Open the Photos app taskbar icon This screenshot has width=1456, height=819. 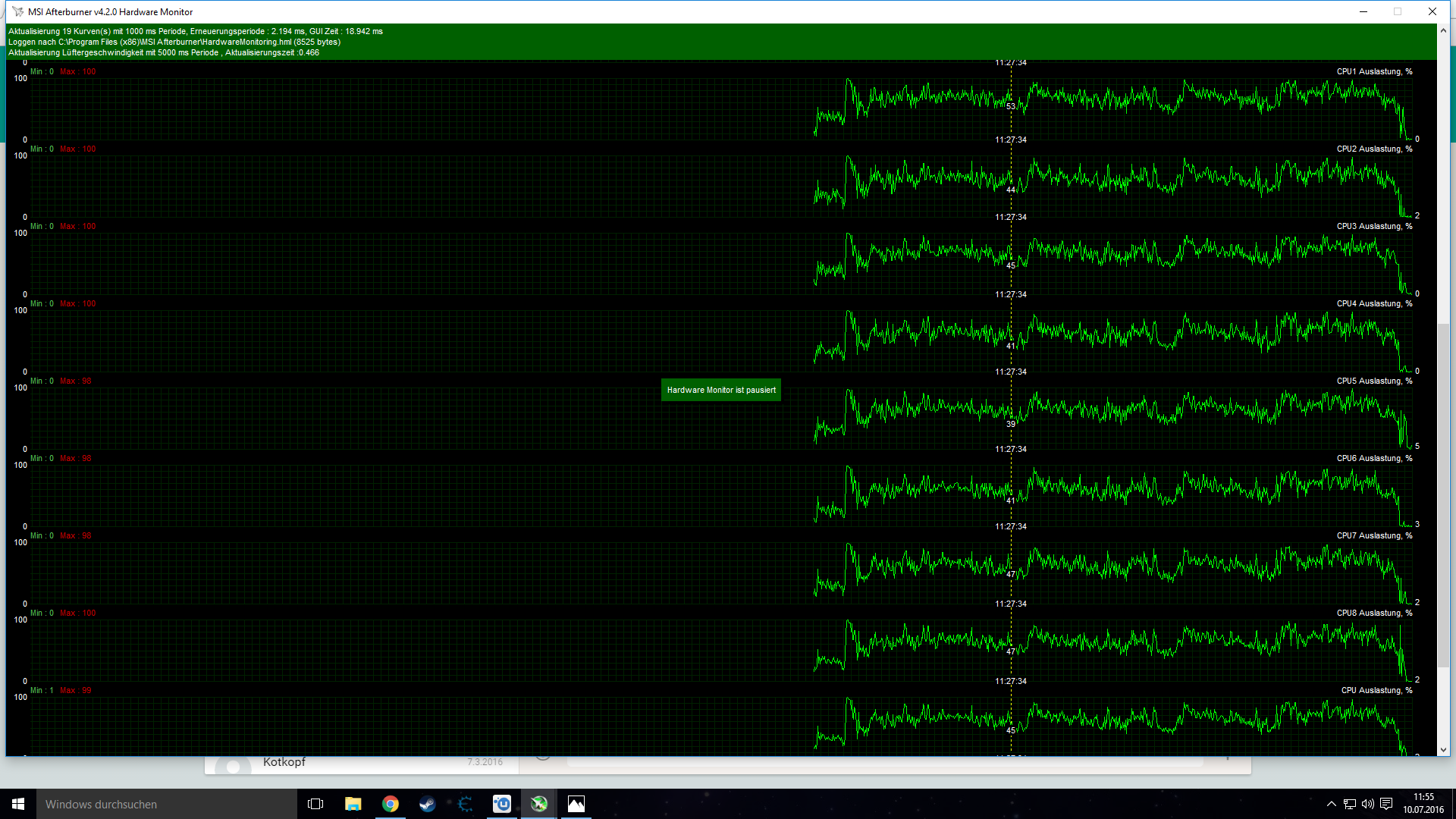coord(576,804)
